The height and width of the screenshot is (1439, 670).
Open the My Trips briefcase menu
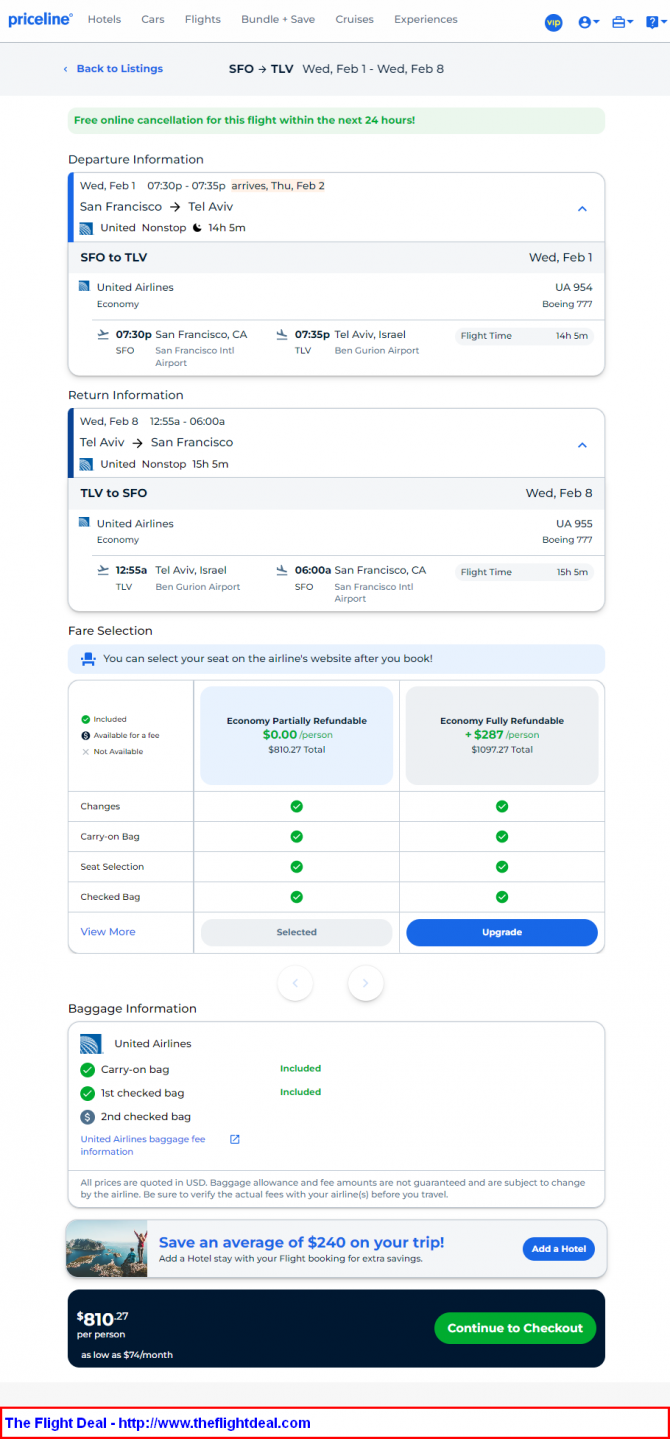point(623,22)
